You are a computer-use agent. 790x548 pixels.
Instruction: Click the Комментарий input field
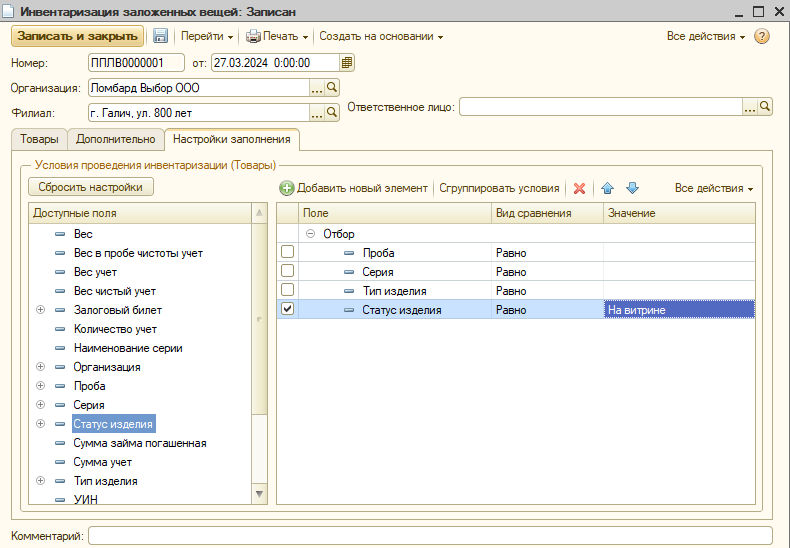(x=430, y=535)
